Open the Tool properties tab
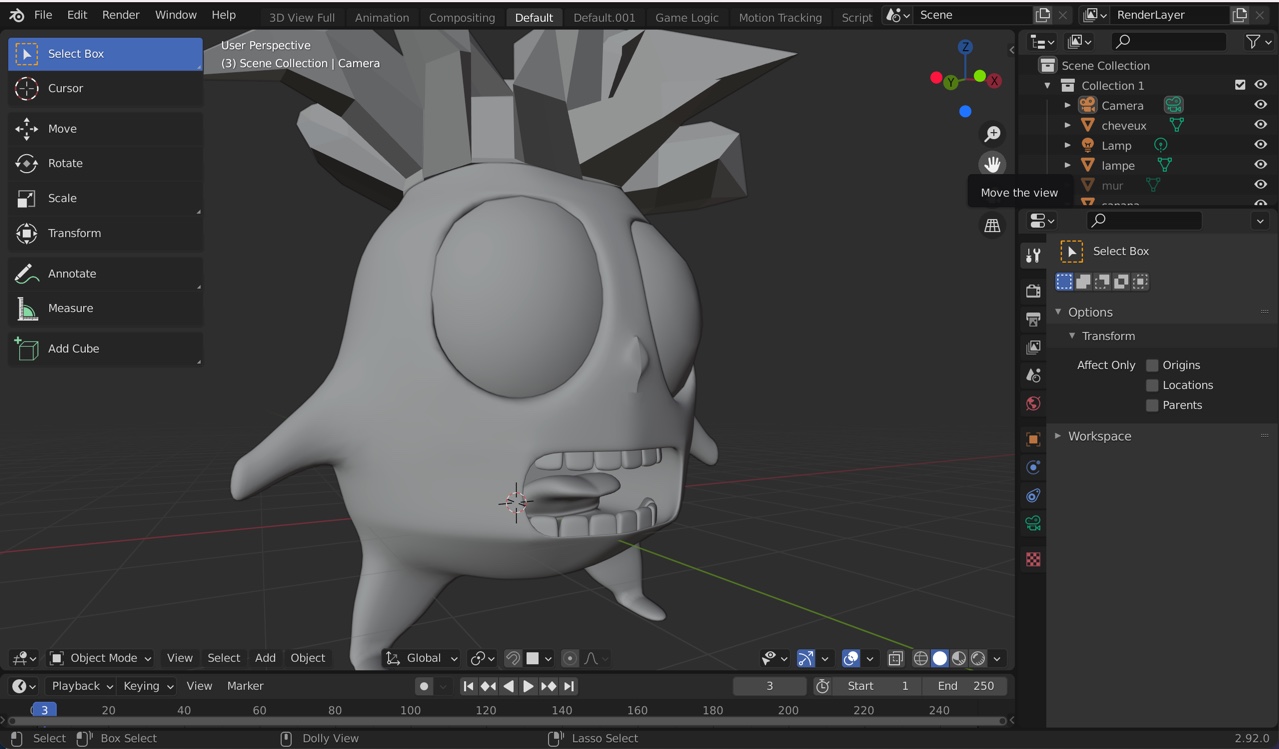This screenshot has width=1279, height=749. tap(1033, 256)
